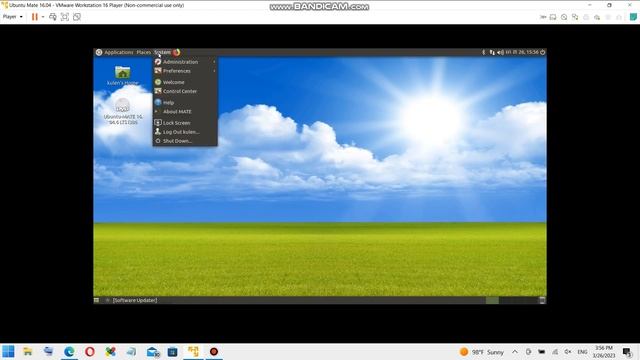Open the Windows Start menu

pos(8,351)
